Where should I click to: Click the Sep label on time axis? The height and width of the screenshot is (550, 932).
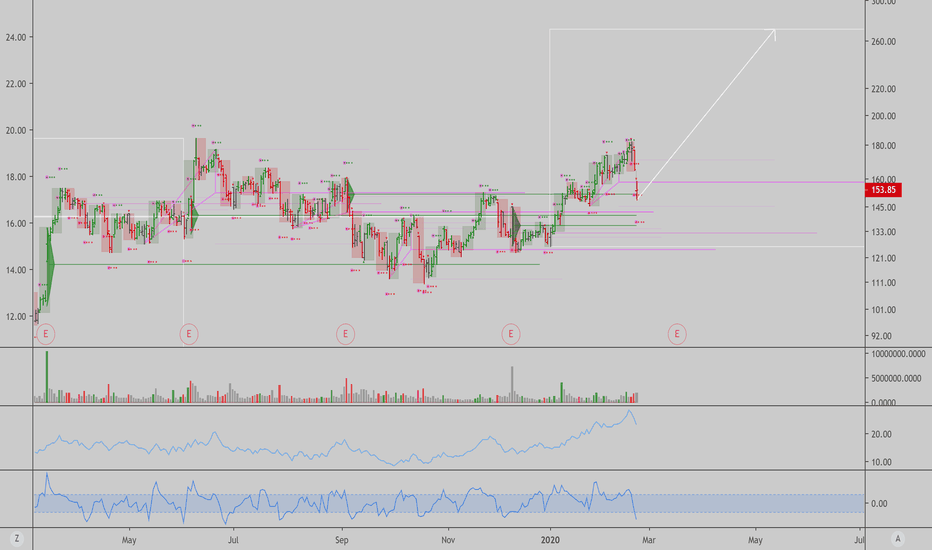[x=342, y=540]
